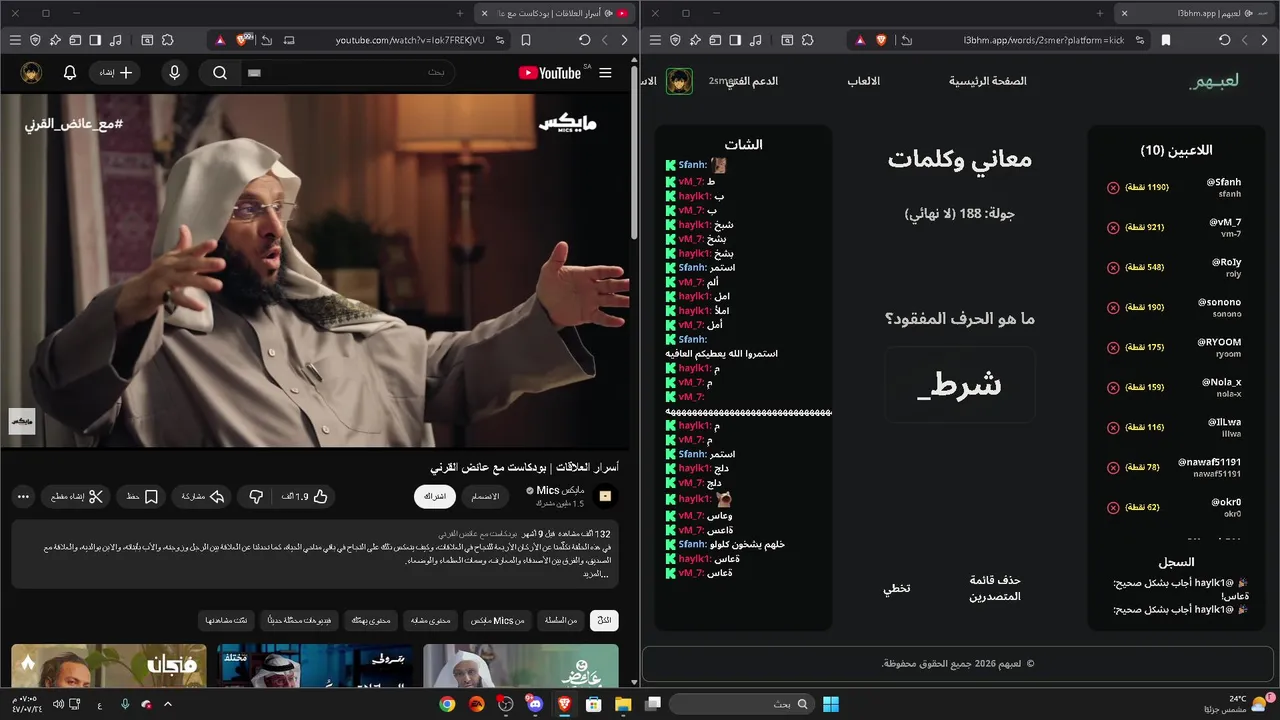Remove player RoJy with X icon

pyautogui.click(x=1113, y=268)
